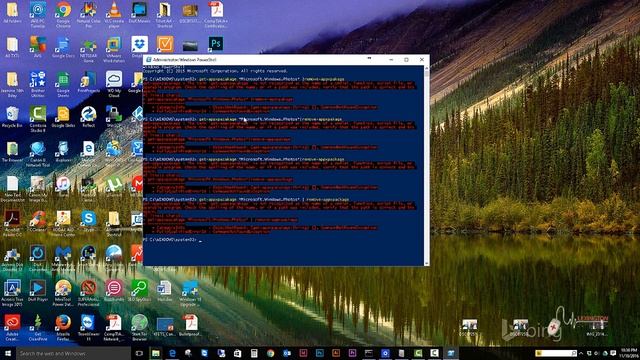Open SUPERAntiSpyware Professional desktop shortcut

pyautogui.click(x=88, y=293)
